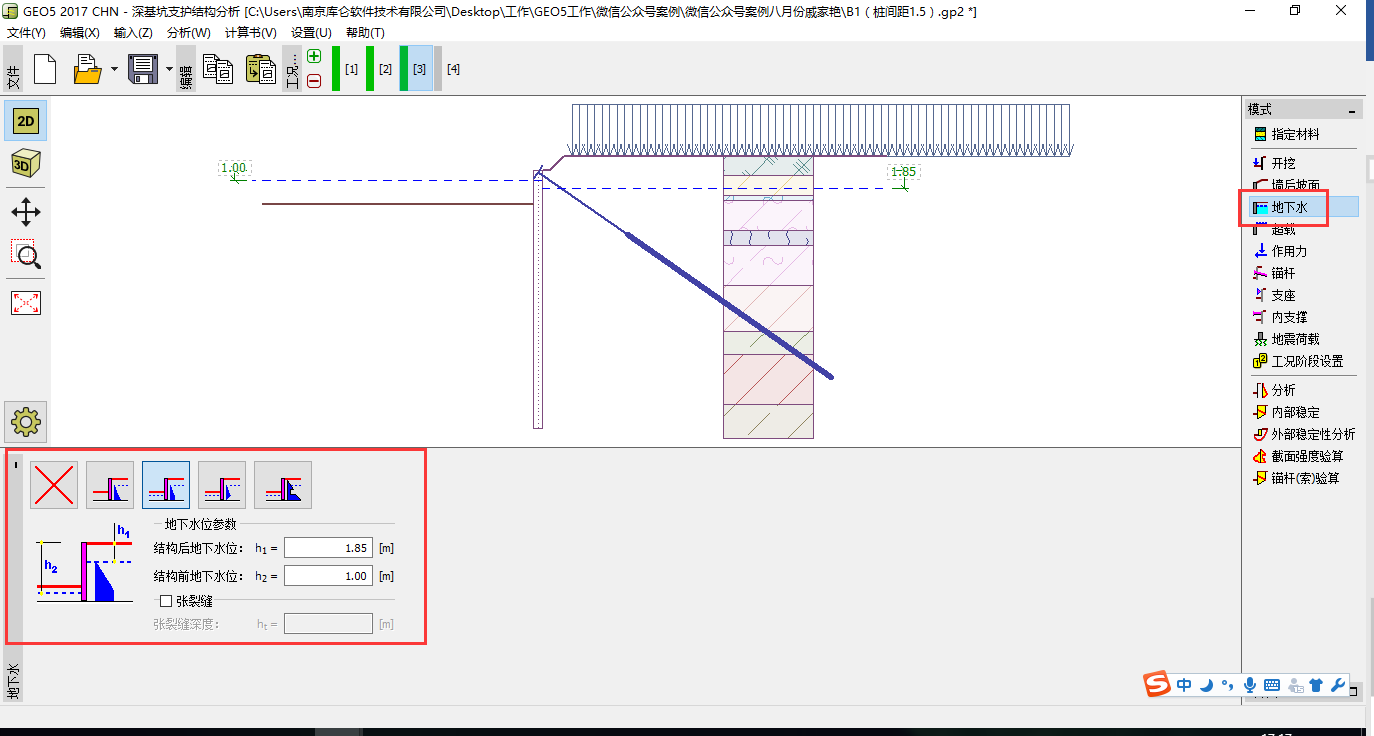The height and width of the screenshot is (736, 1374).
Task: Open a file using the folder icon
Action: pyautogui.click(x=88, y=69)
